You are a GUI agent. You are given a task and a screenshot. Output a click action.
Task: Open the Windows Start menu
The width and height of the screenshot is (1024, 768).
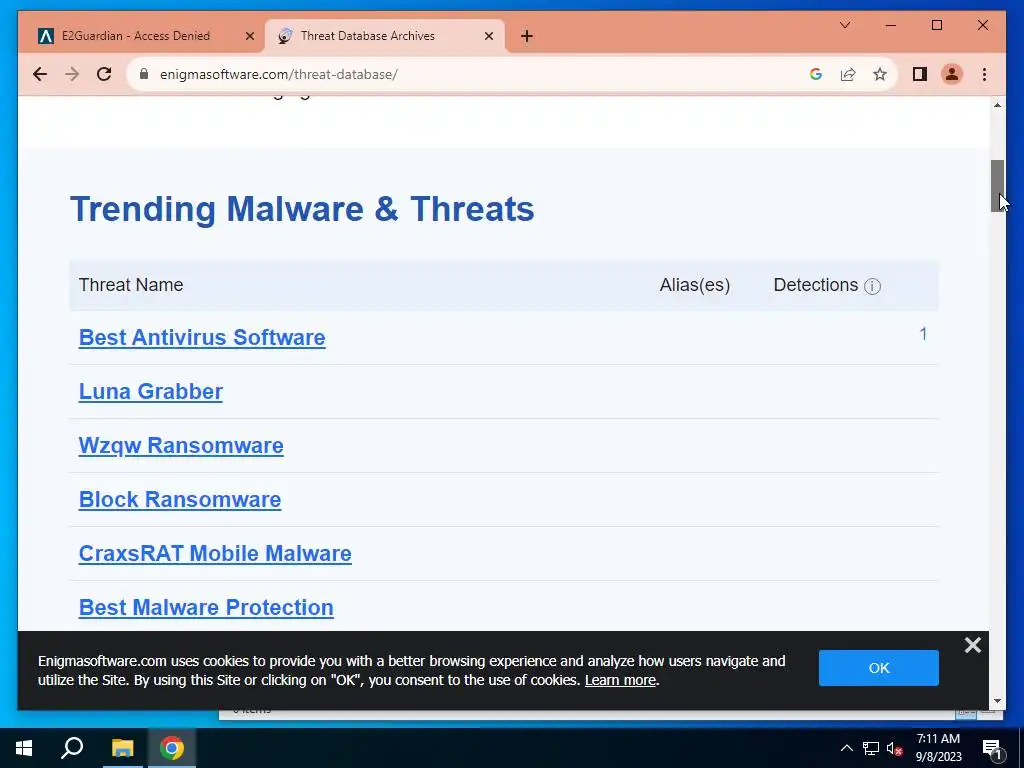point(24,748)
